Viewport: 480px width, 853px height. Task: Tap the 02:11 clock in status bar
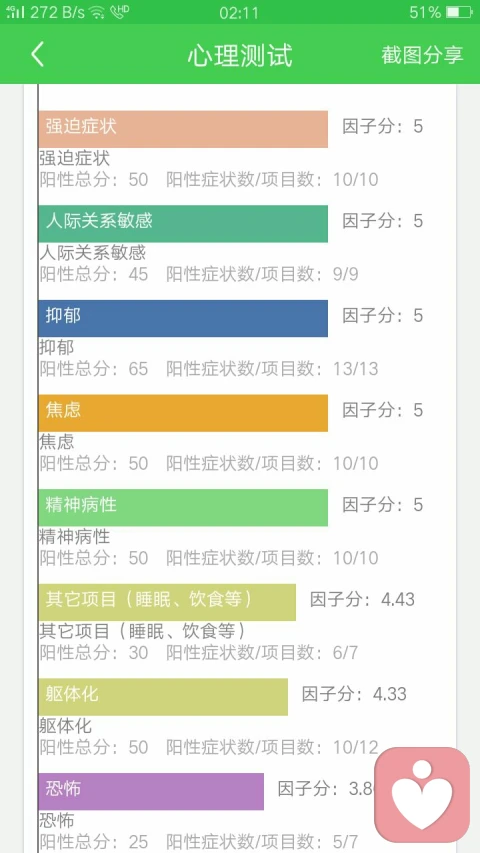pyautogui.click(x=239, y=13)
